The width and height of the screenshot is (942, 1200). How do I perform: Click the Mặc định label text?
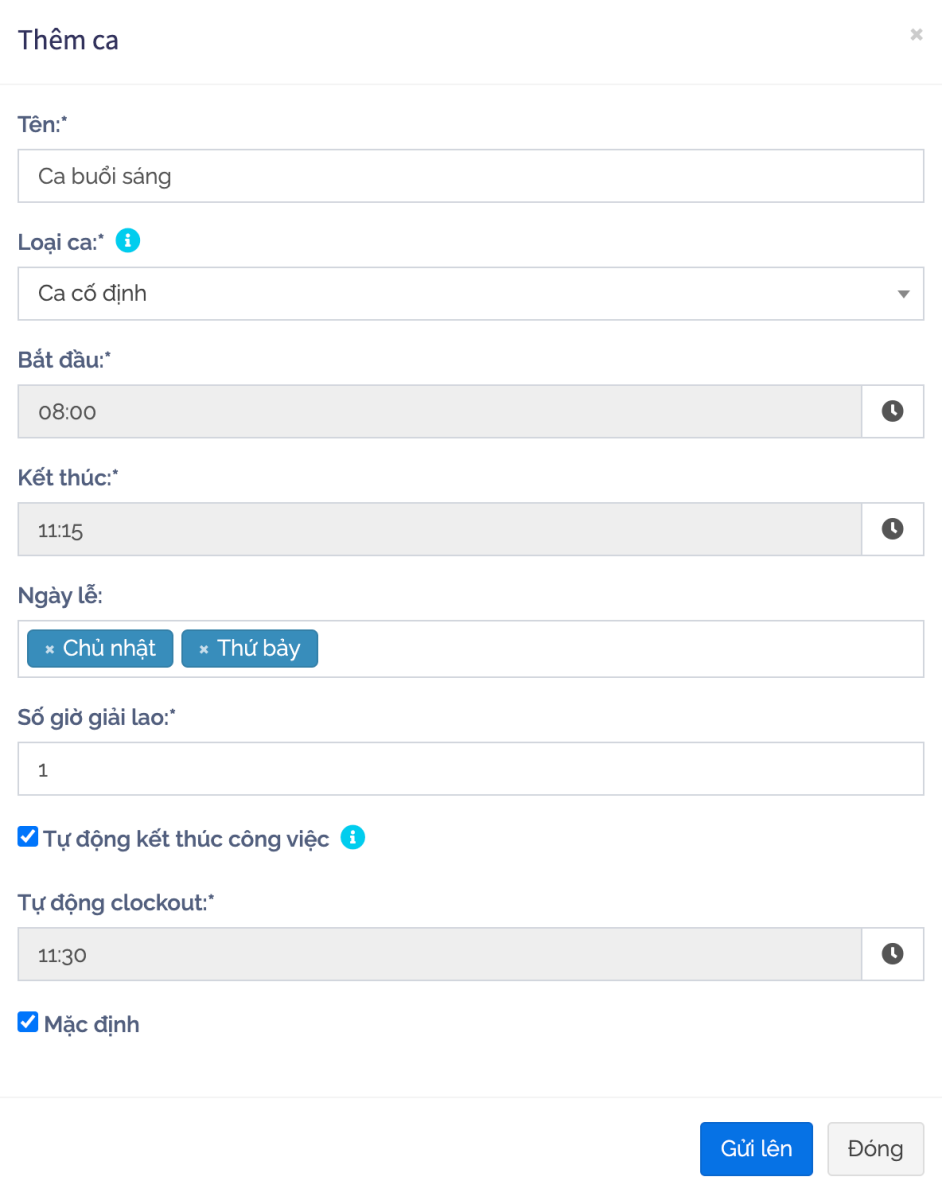coord(92,1024)
